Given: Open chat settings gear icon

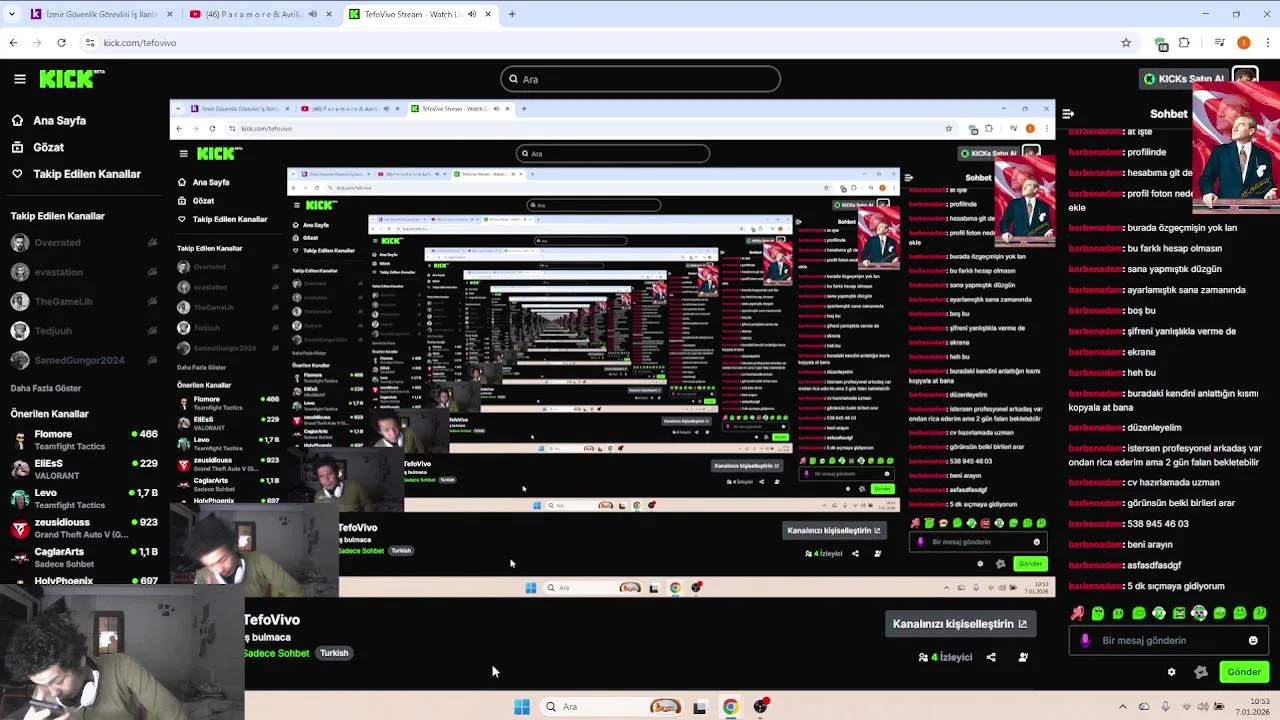Looking at the screenshot, I should 1172,672.
